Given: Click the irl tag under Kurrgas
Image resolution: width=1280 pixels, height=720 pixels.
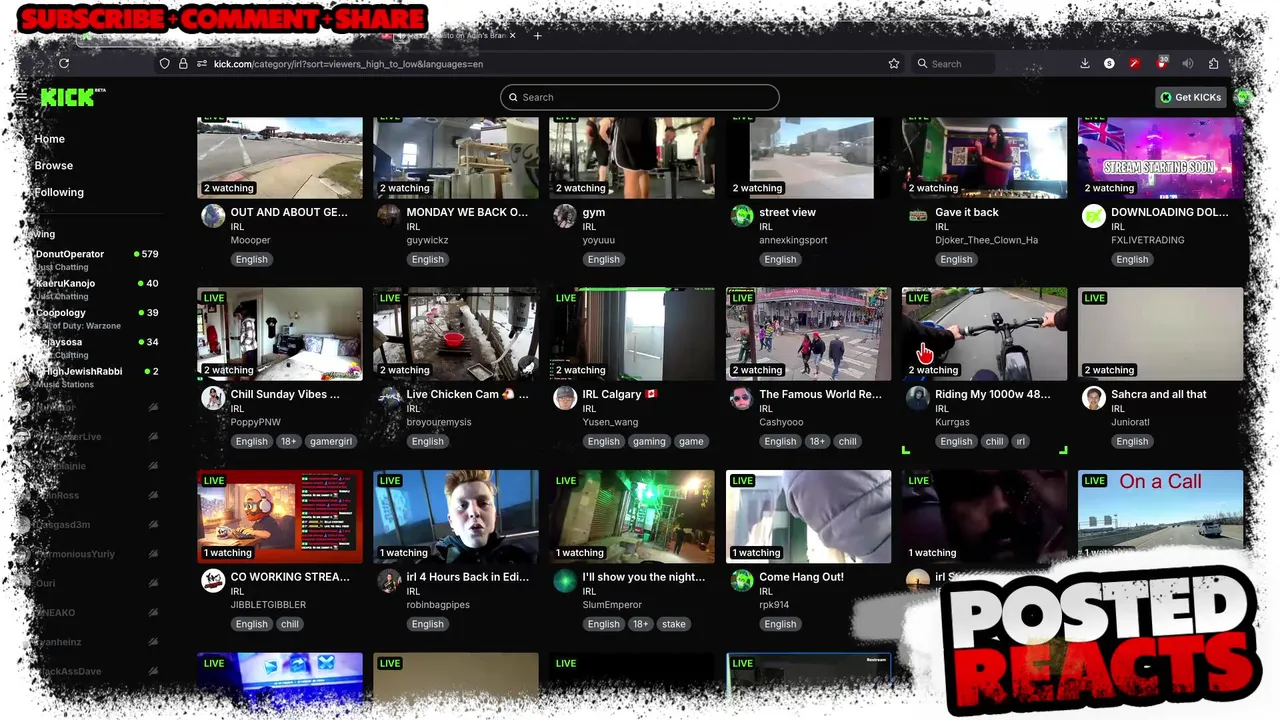Looking at the screenshot, I should coord(1020,441).
